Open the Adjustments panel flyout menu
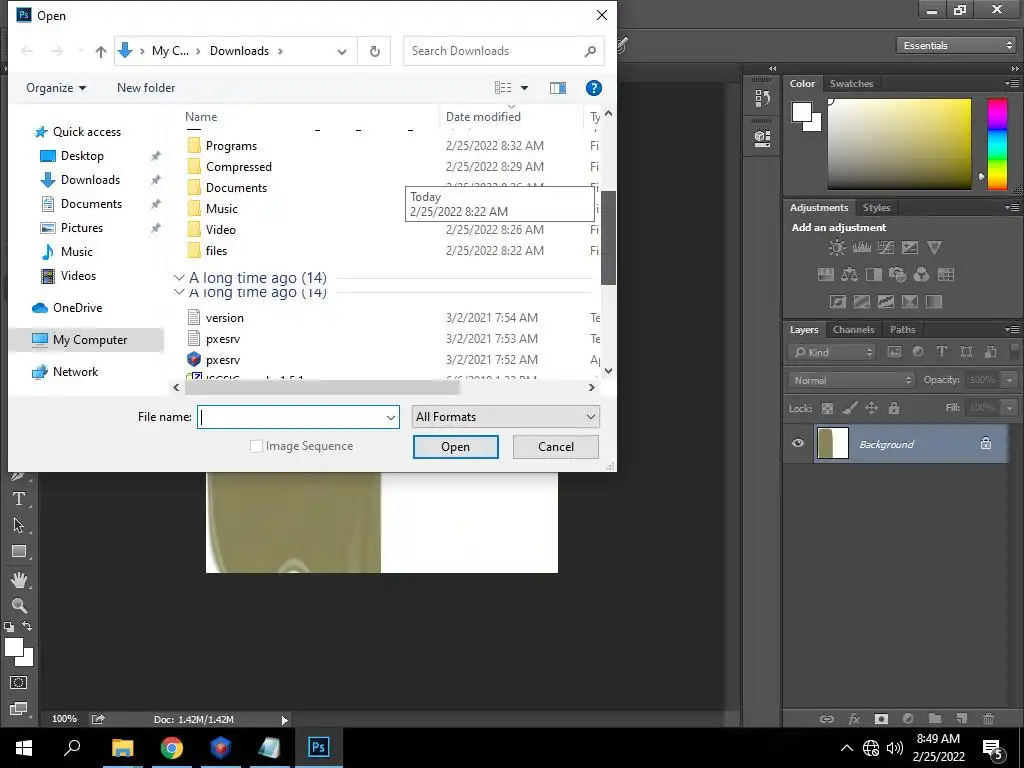1024x768 pixels. click(1012, 207)
